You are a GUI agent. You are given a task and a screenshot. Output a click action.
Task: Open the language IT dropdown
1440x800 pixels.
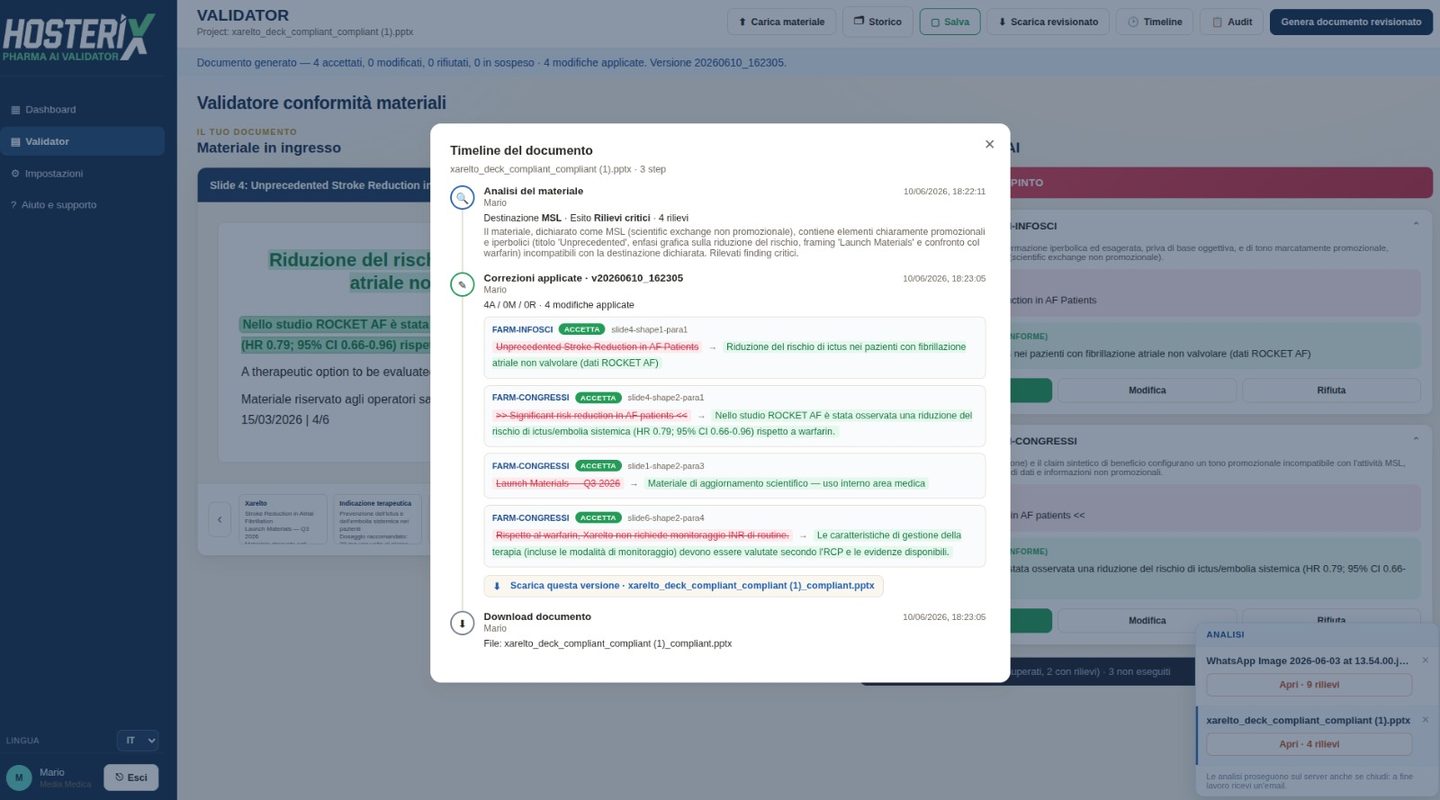click(x=138, y=741)
